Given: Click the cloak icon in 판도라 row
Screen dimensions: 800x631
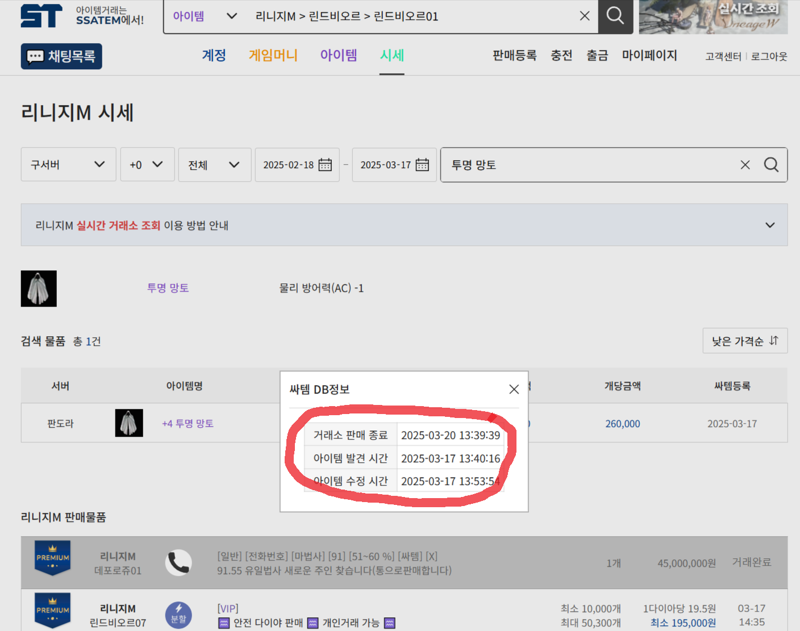Looking at the screenshot, I should 129,423.
